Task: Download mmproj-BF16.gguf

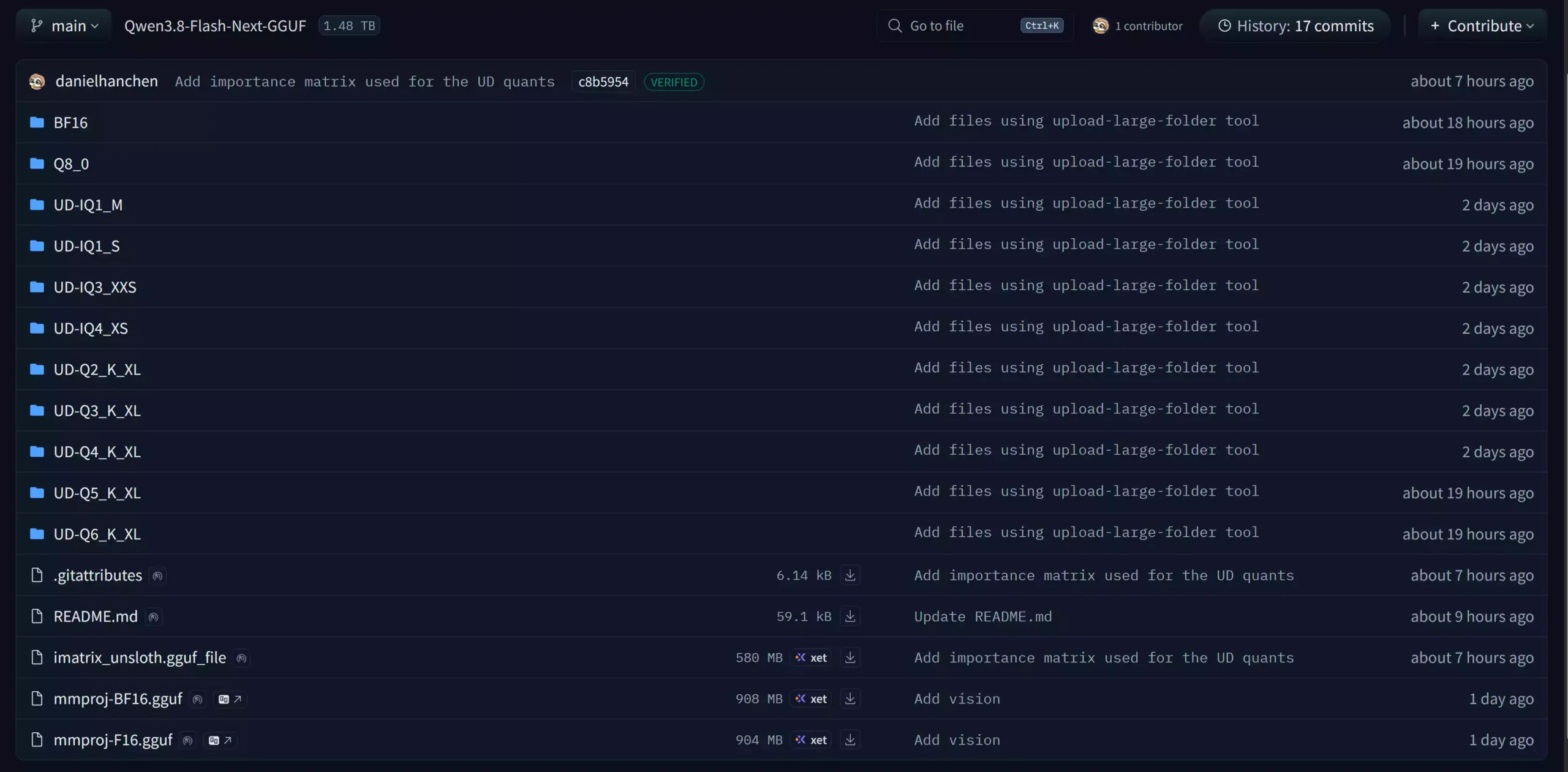Action: 850,699
